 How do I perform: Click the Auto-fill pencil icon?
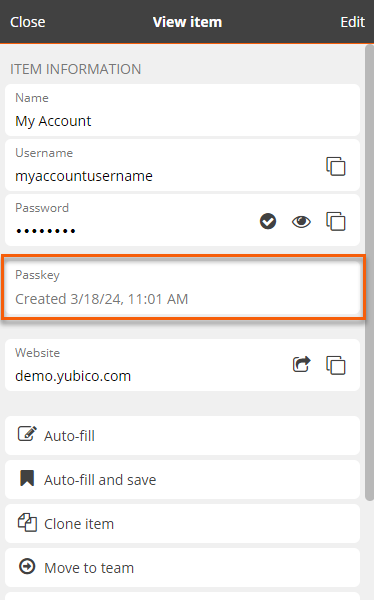click(27, 434)
